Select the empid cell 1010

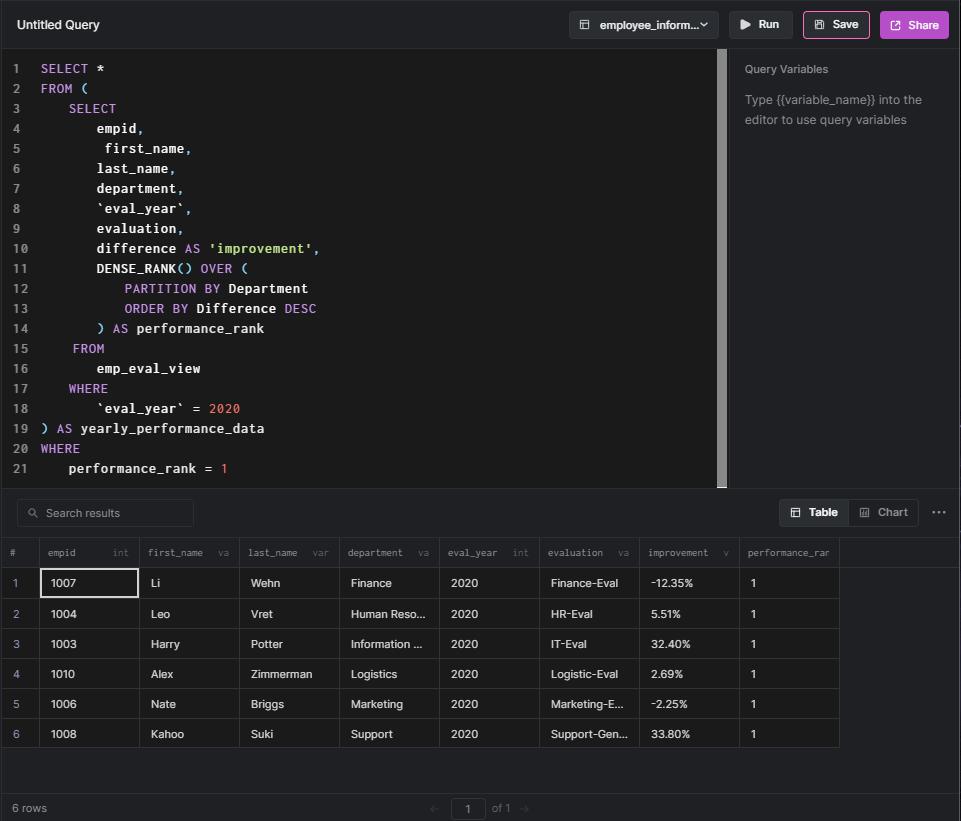coord(89,674)
